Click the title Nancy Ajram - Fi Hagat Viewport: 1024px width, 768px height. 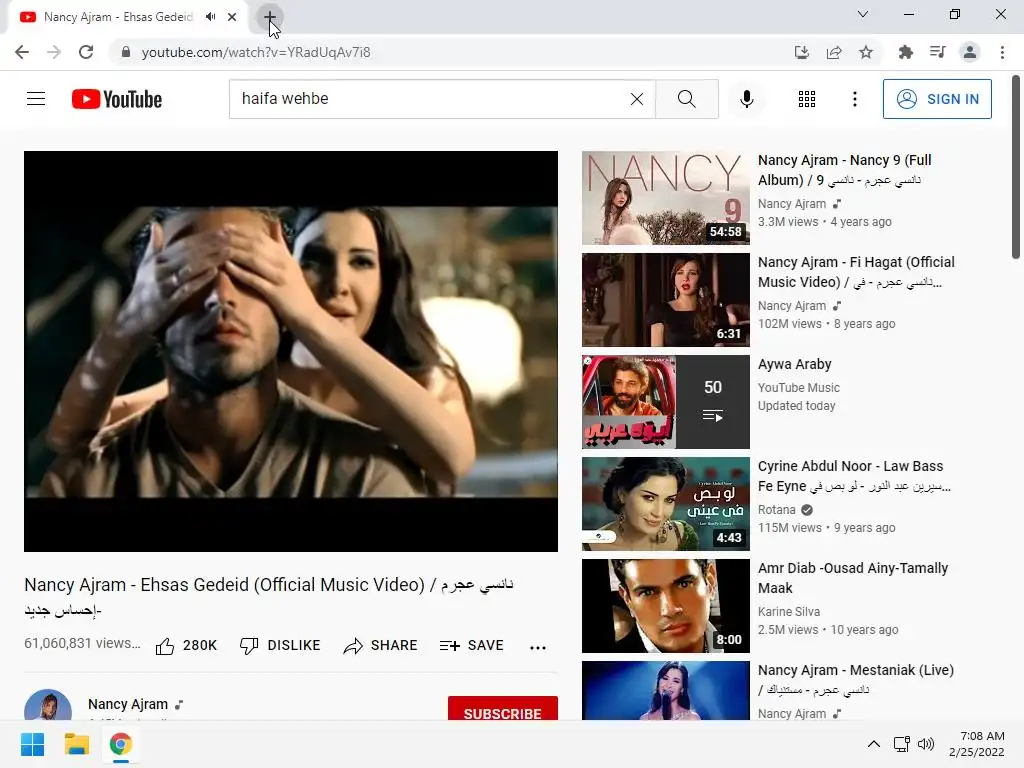[x=856, y=272]
